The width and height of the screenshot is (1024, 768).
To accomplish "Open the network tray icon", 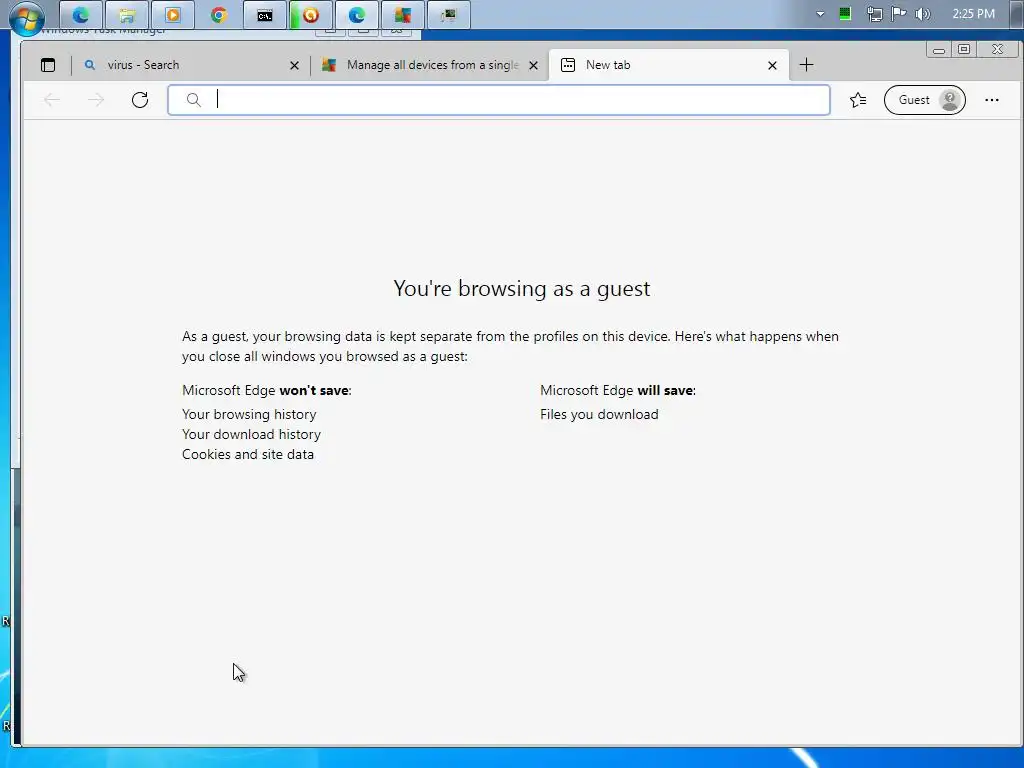I will click(874, 14).
